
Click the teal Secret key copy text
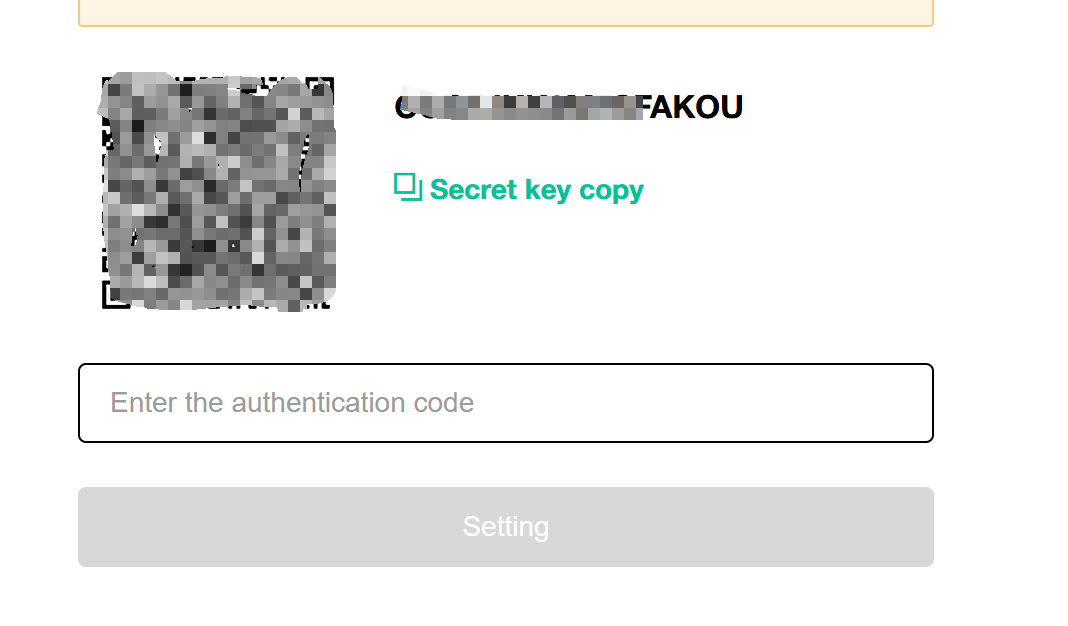[536, 189]
